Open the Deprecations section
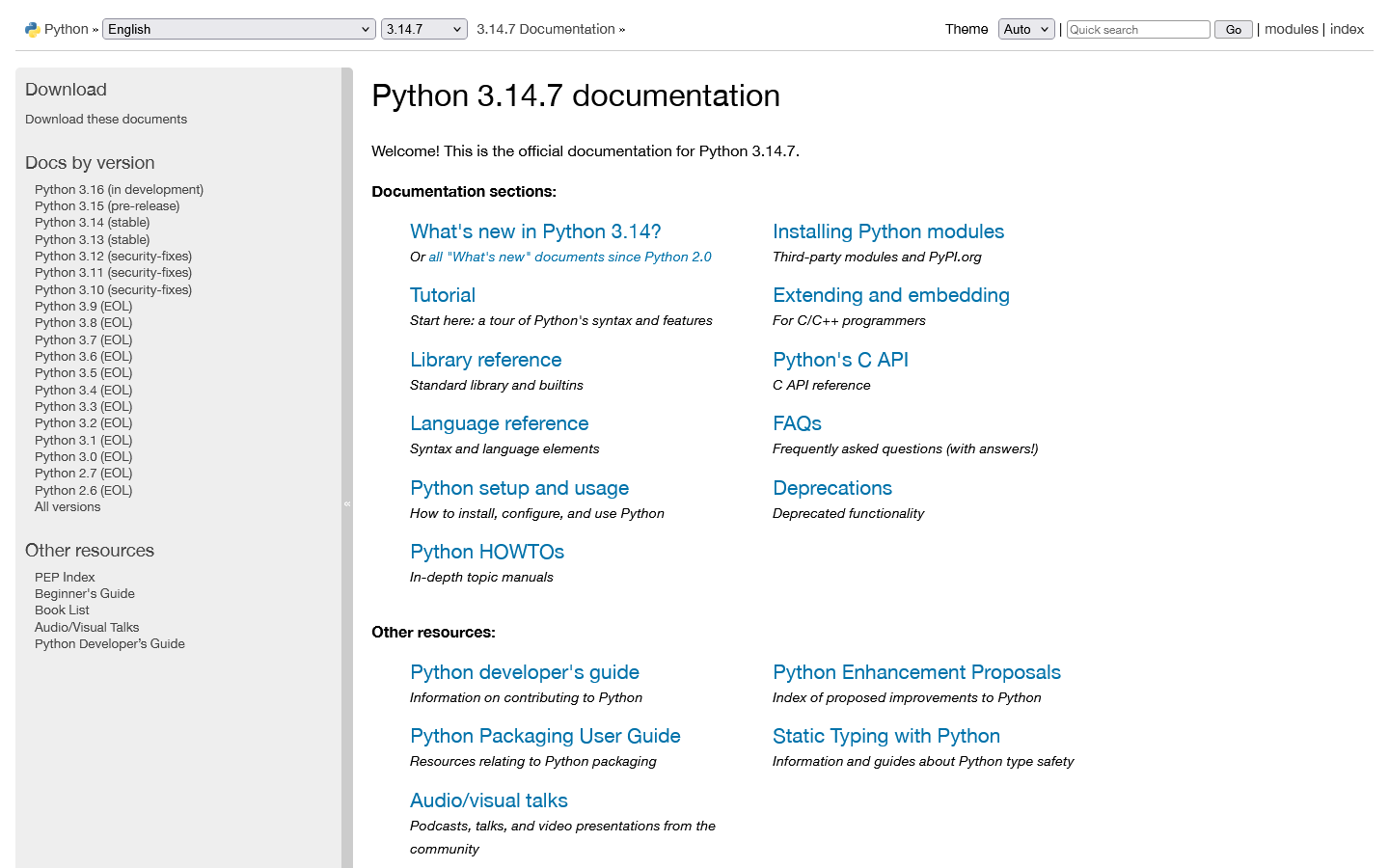The image size is (1389, 868). click(832, 488)
